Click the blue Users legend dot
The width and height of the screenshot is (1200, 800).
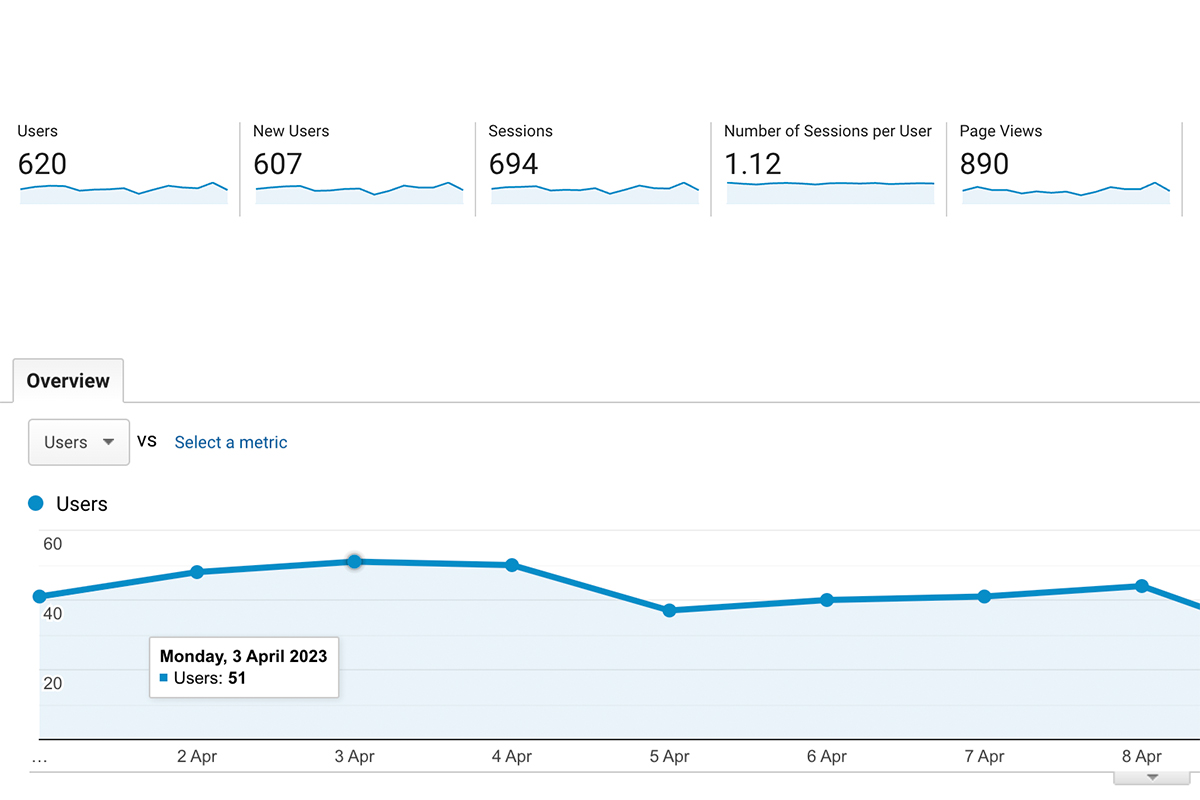coord(36,503)
